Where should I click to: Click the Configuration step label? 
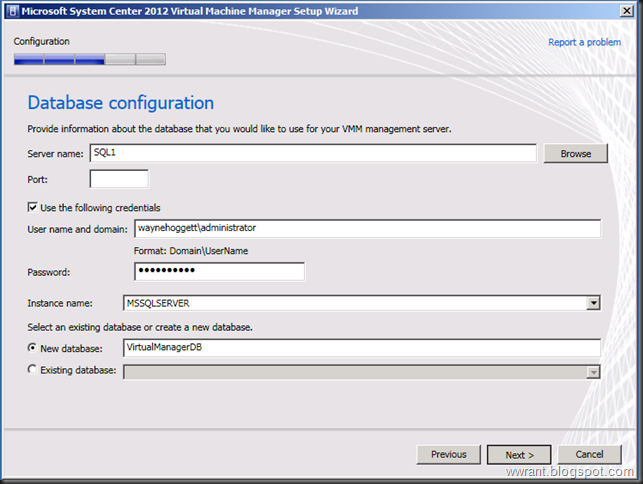pyautogui.click(x=41, y=41)
